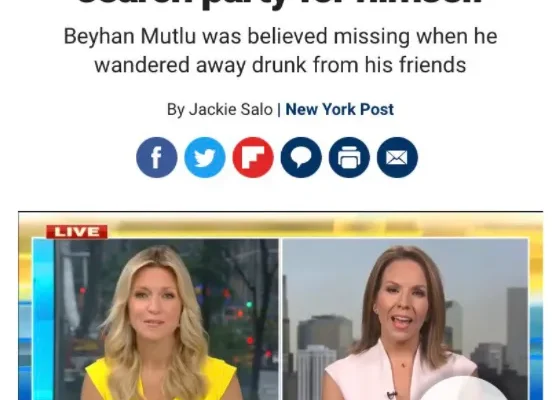Screen dimensions: 552x400
Task: Print the article using printer icon
Action: click(x=349, y=157)
